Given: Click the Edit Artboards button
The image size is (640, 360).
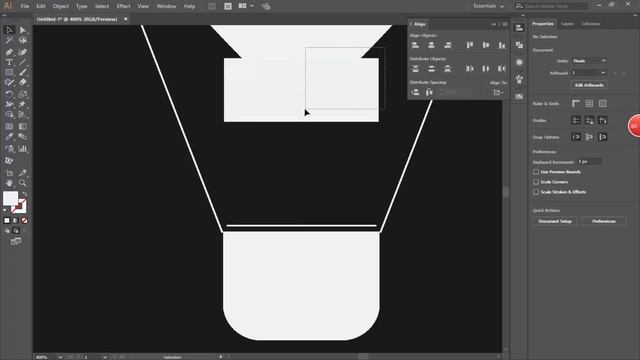Looking at the screenshot, I should 589,85.
